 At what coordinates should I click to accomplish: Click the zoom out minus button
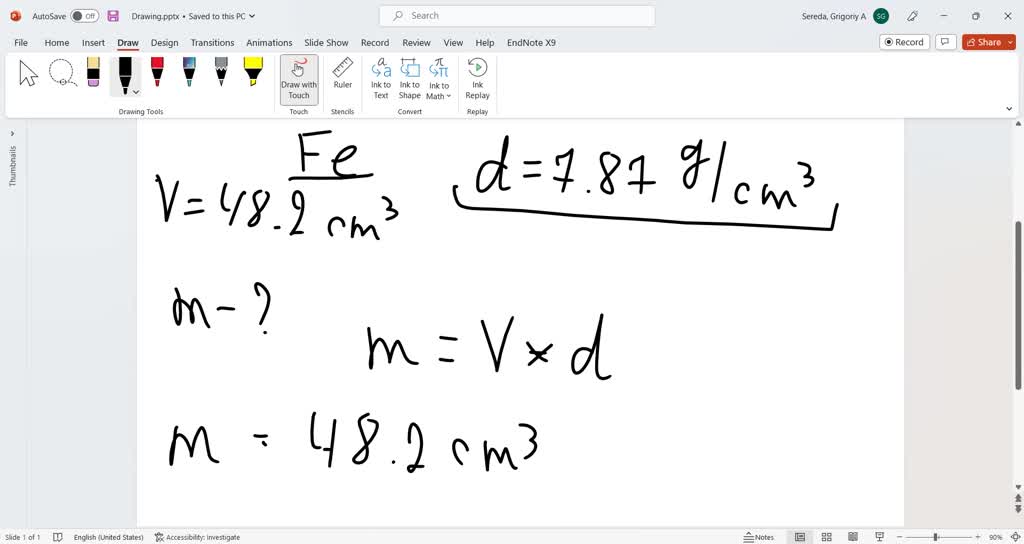click(899, 537)
